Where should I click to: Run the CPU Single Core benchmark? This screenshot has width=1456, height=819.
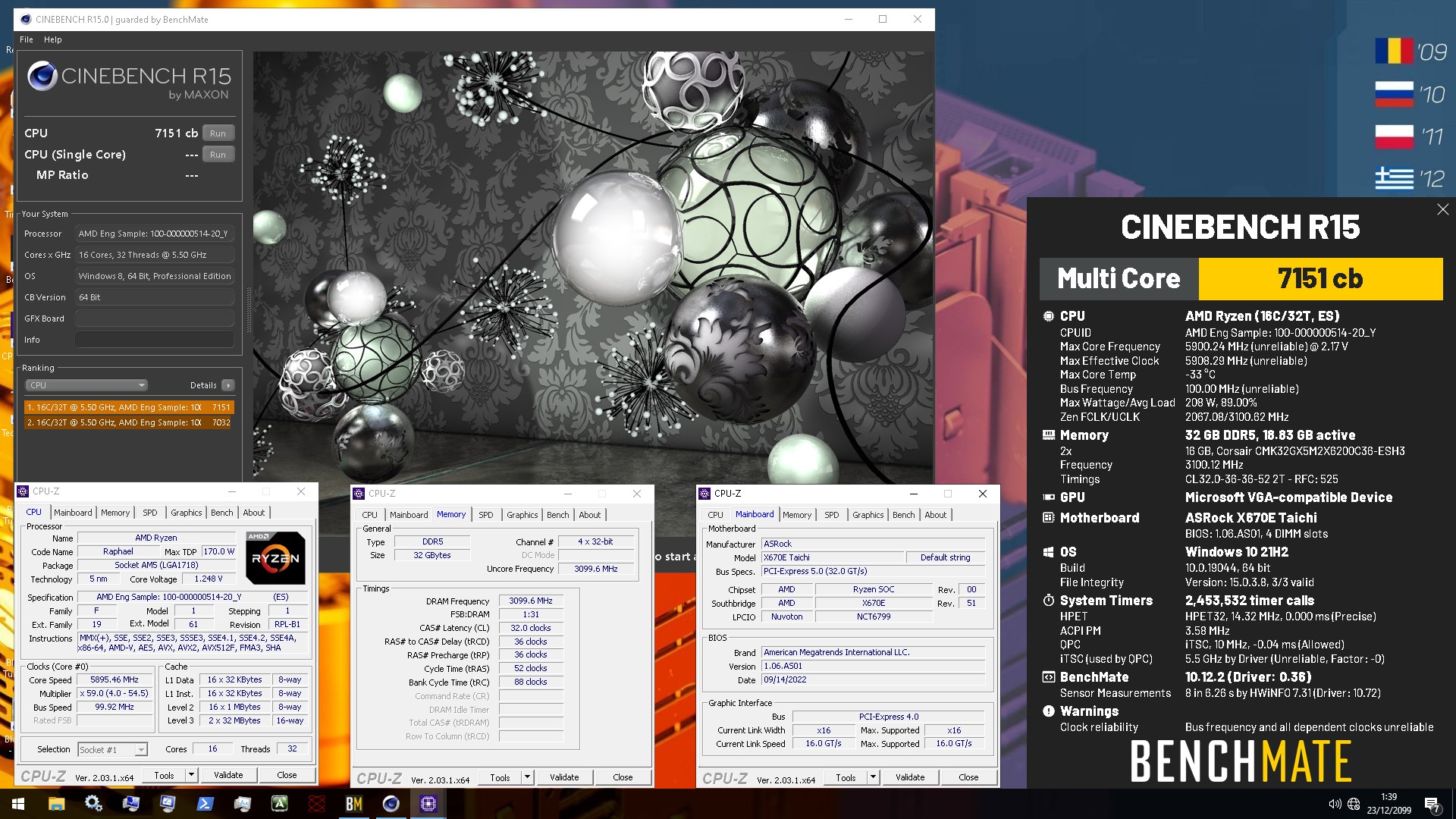click(218, 155)
